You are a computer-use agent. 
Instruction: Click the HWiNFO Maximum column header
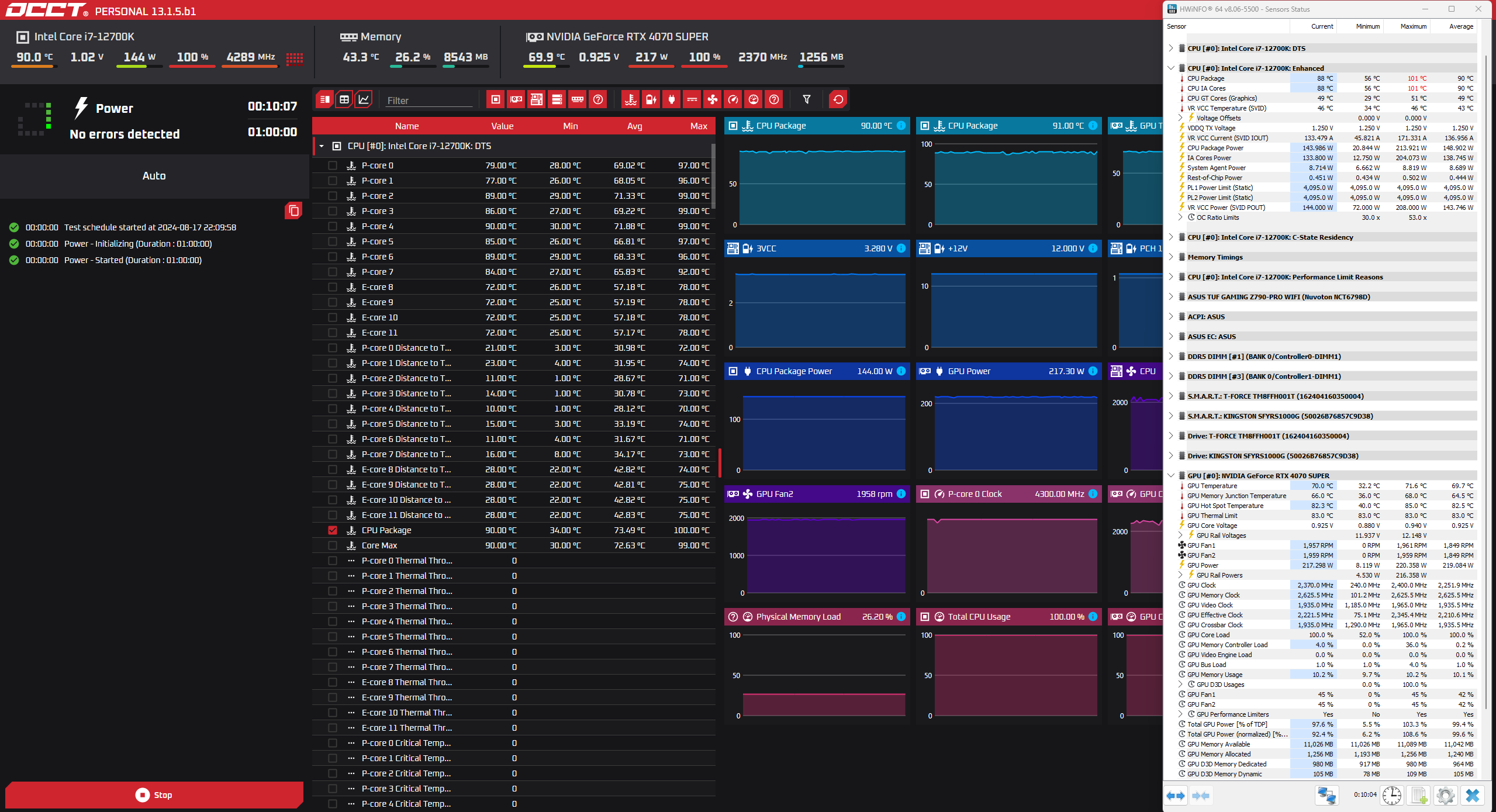pos(1407,26)
